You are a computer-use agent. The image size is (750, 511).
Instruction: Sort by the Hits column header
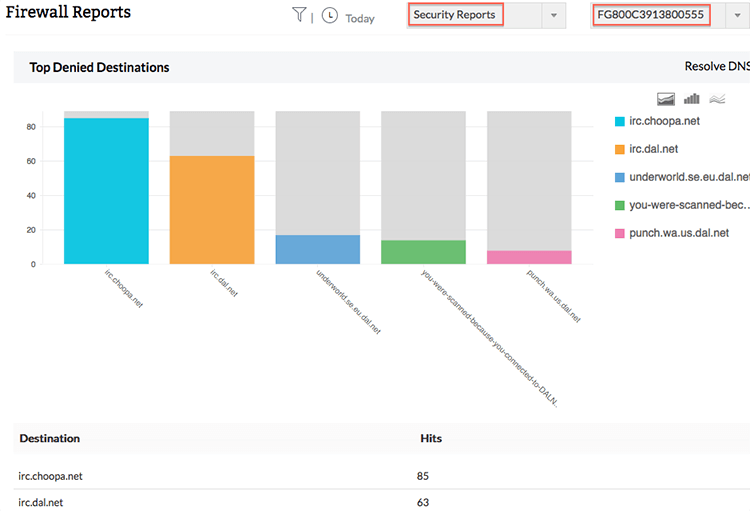[430, 439]
